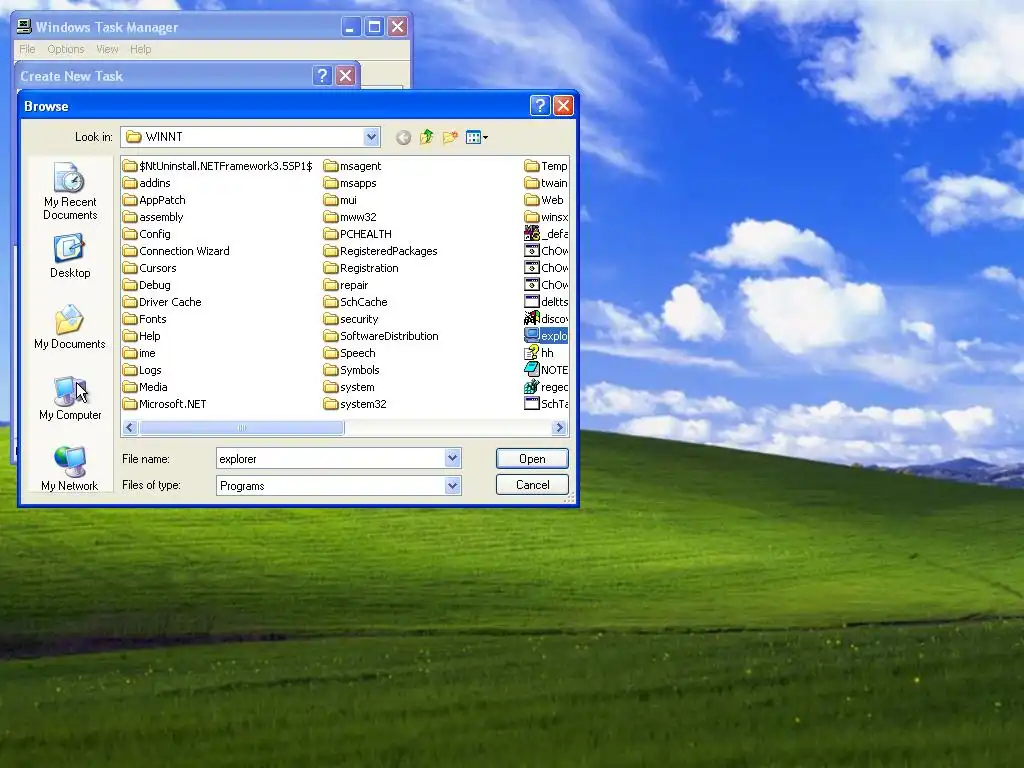
Task: Open Help menu in Task Manager
Action: point(140,49)
